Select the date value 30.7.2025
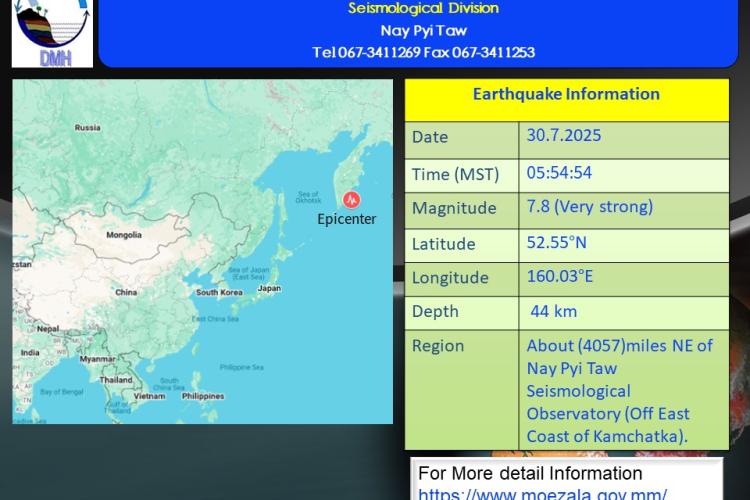The image size is (750, 500). (x=563, y=135)
